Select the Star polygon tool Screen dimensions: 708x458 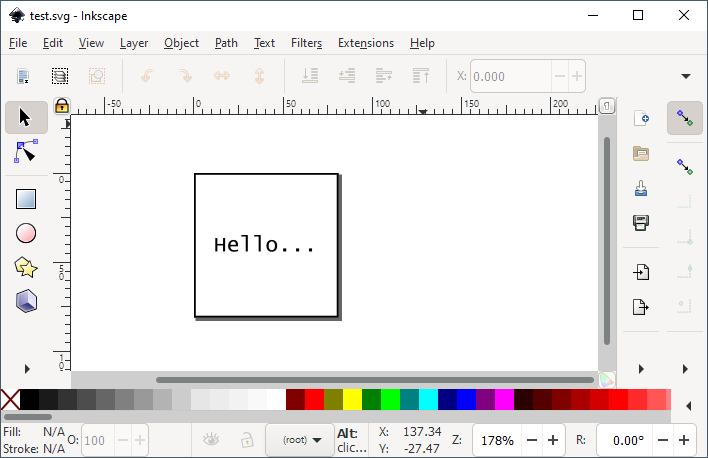pyautogui.click(x=26, y=267)
